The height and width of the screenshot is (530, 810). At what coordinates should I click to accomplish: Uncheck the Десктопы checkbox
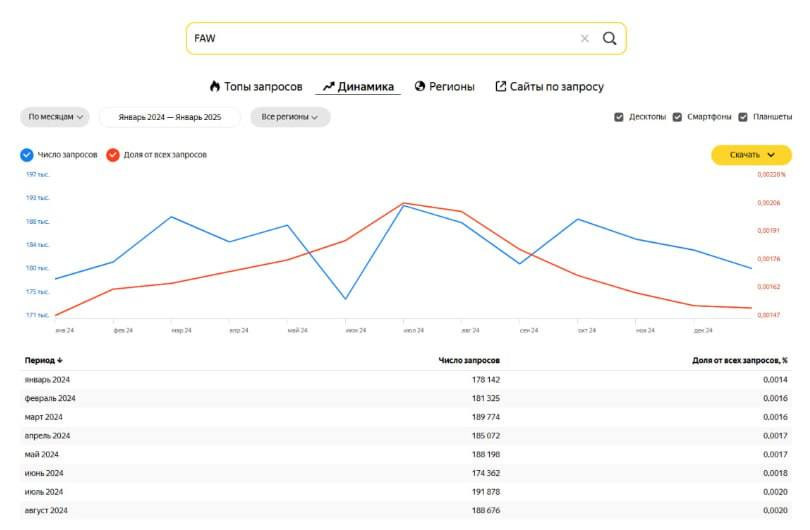[x=619, y=117]
